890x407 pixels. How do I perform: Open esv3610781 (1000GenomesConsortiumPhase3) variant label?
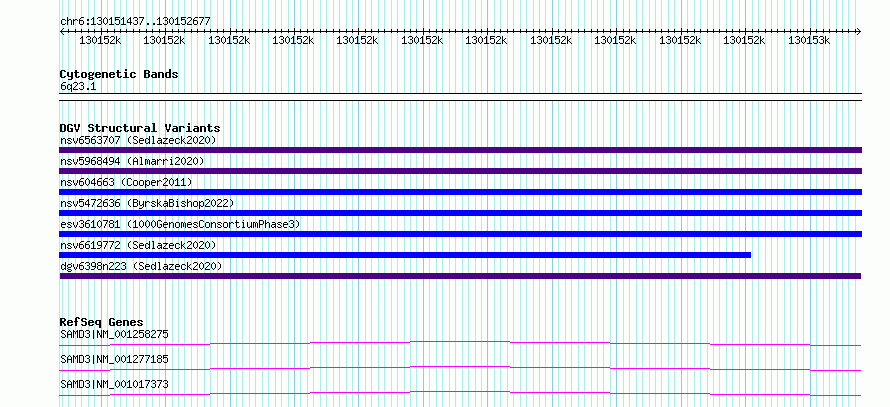coord(180,224)
